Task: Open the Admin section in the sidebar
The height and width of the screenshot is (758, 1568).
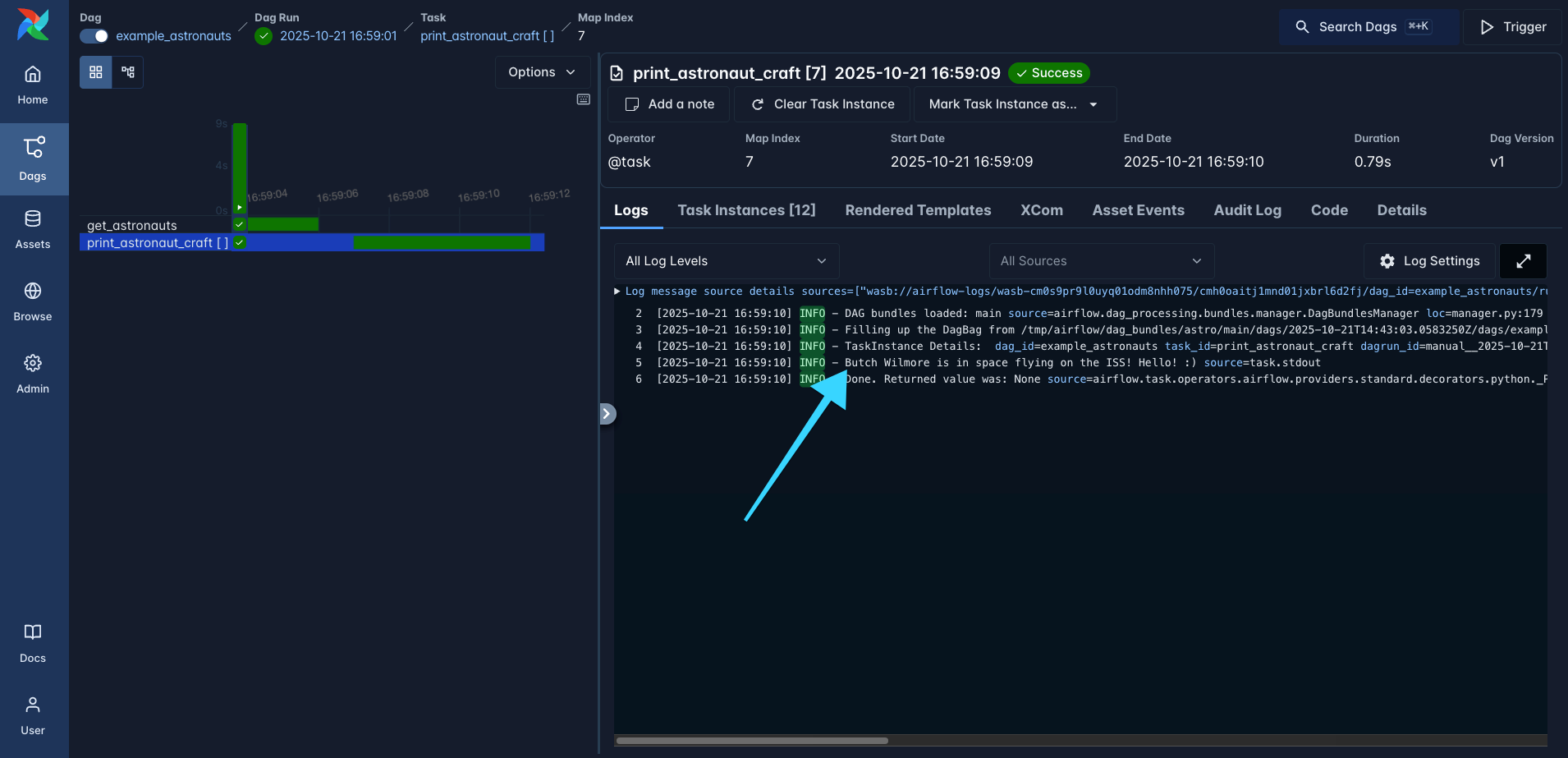Action: [x=32, y=374]
